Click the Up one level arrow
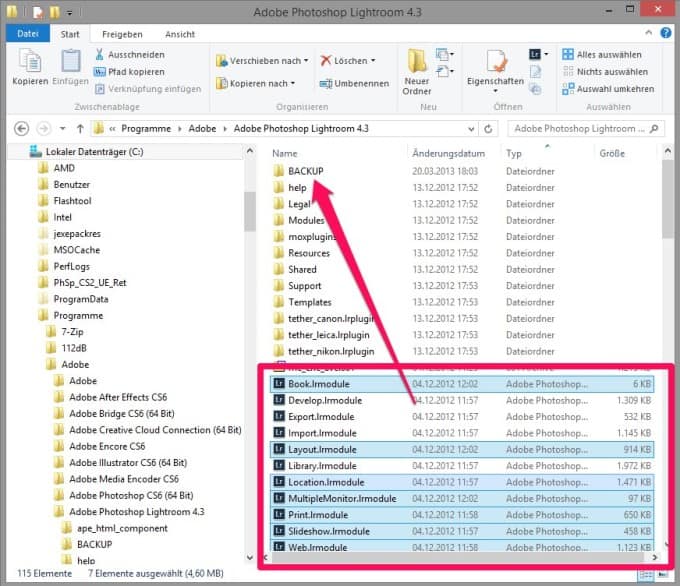This screenshot has height=586, width=680. point(80,129)
